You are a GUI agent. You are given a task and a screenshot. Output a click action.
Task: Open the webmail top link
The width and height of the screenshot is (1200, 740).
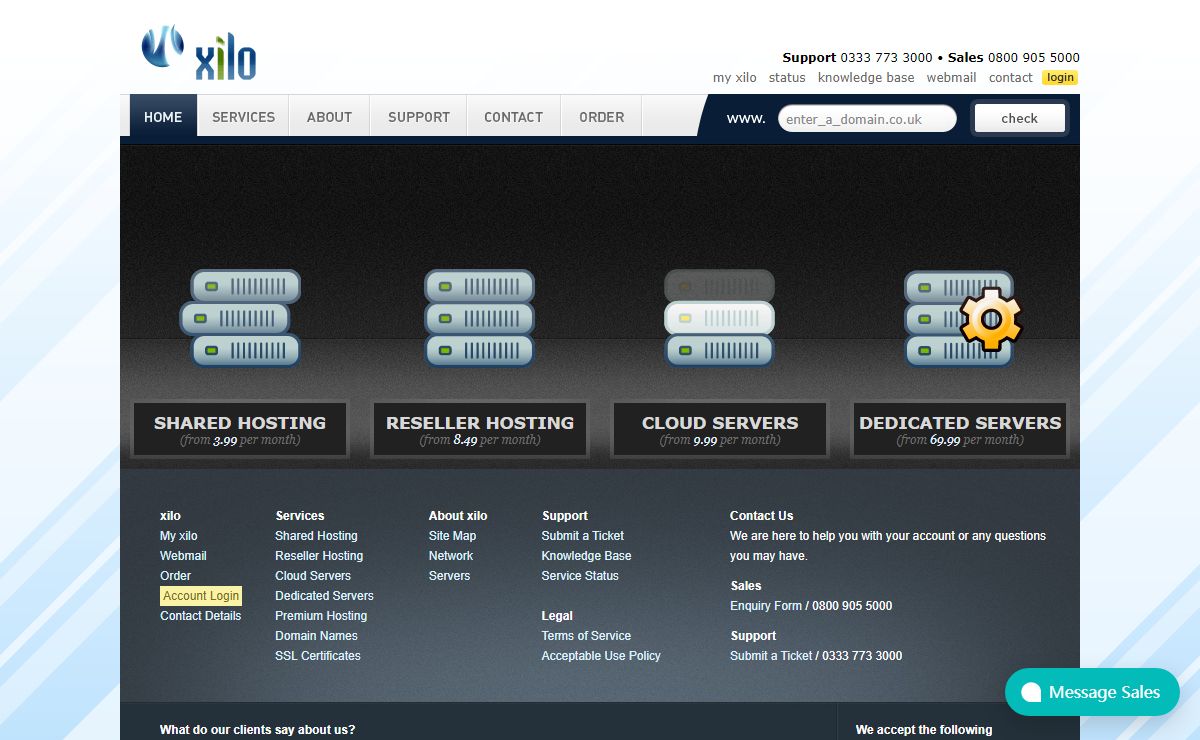951,77
